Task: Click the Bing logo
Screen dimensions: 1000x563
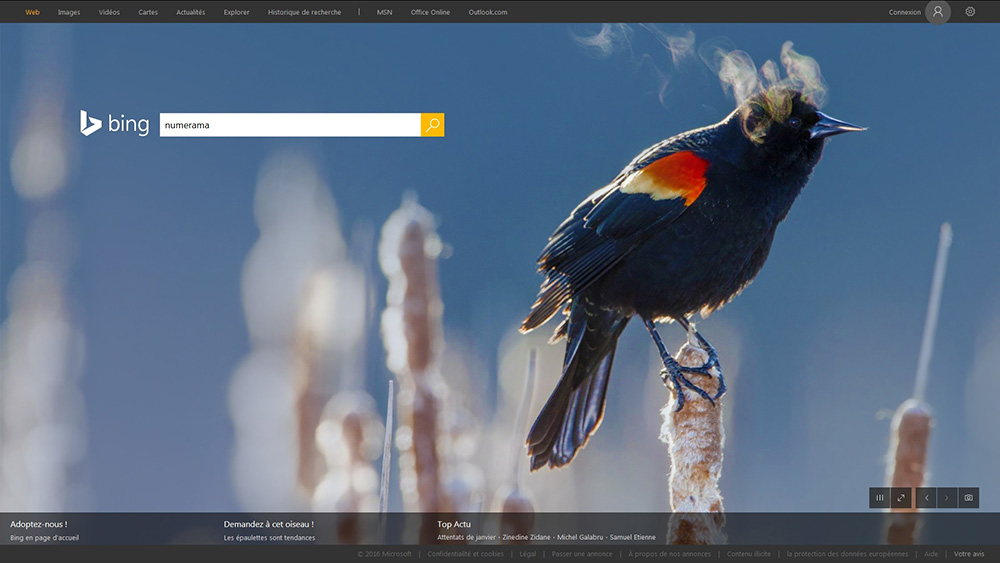Action: tap(114, 124)
